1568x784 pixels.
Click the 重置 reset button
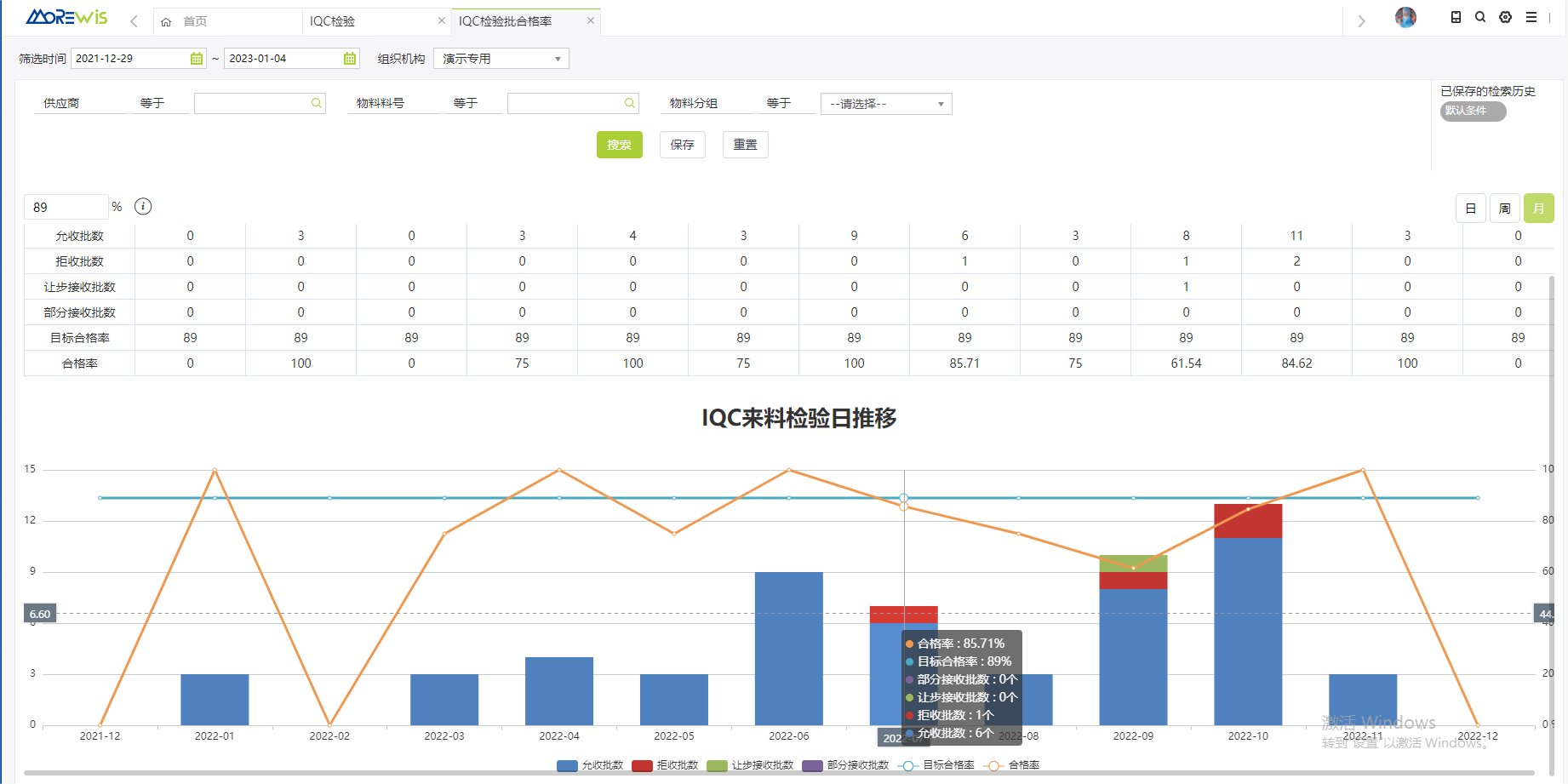coord(745,145)
